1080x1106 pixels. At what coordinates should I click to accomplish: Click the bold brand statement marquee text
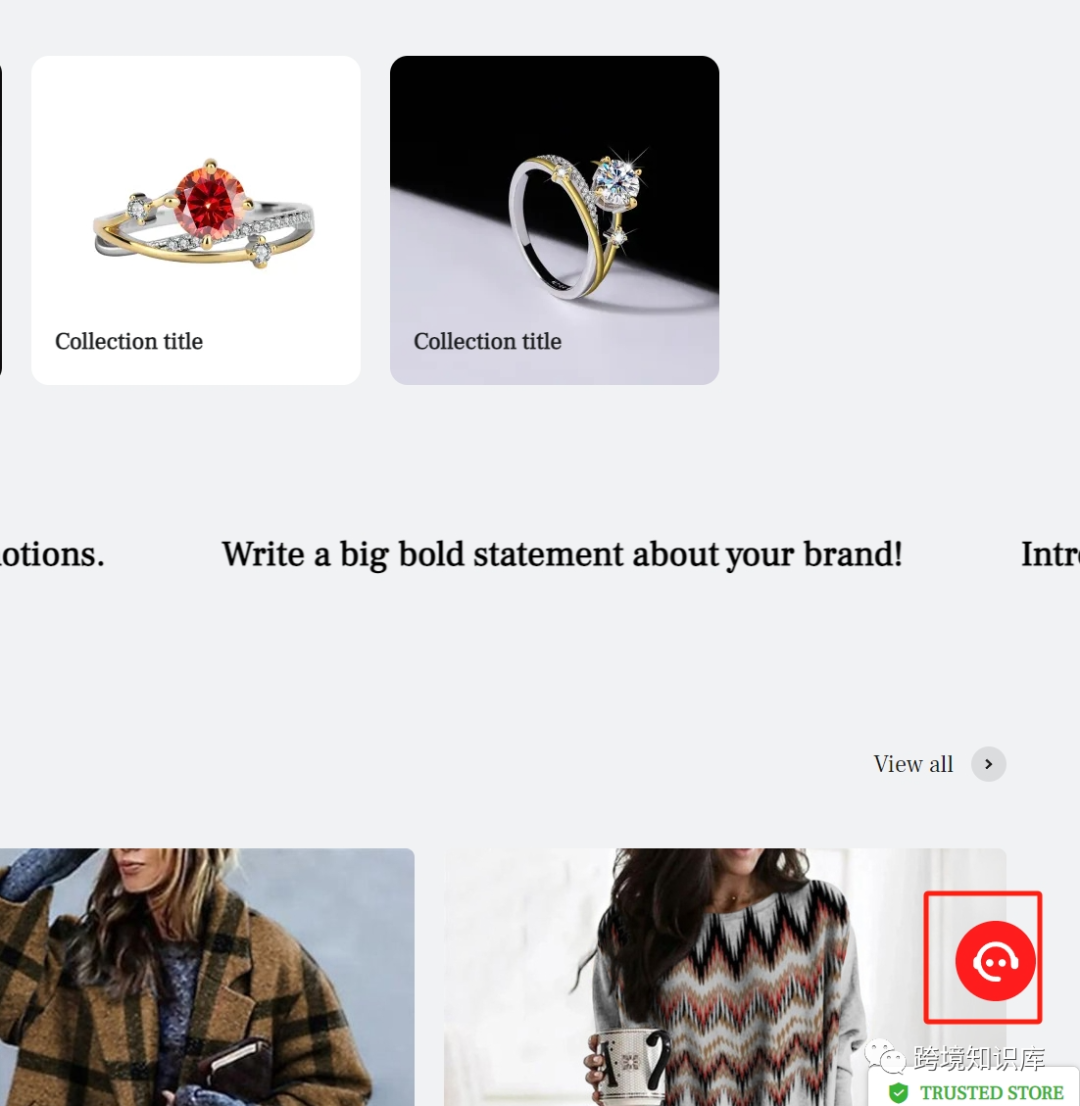(x=562, y=554)
